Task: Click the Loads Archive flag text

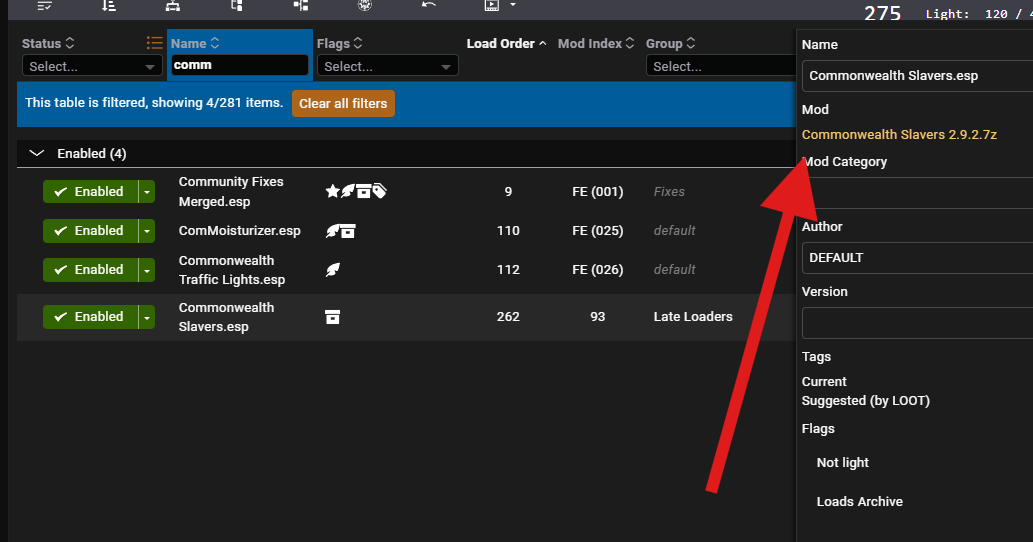Action: tap(860, 501)
